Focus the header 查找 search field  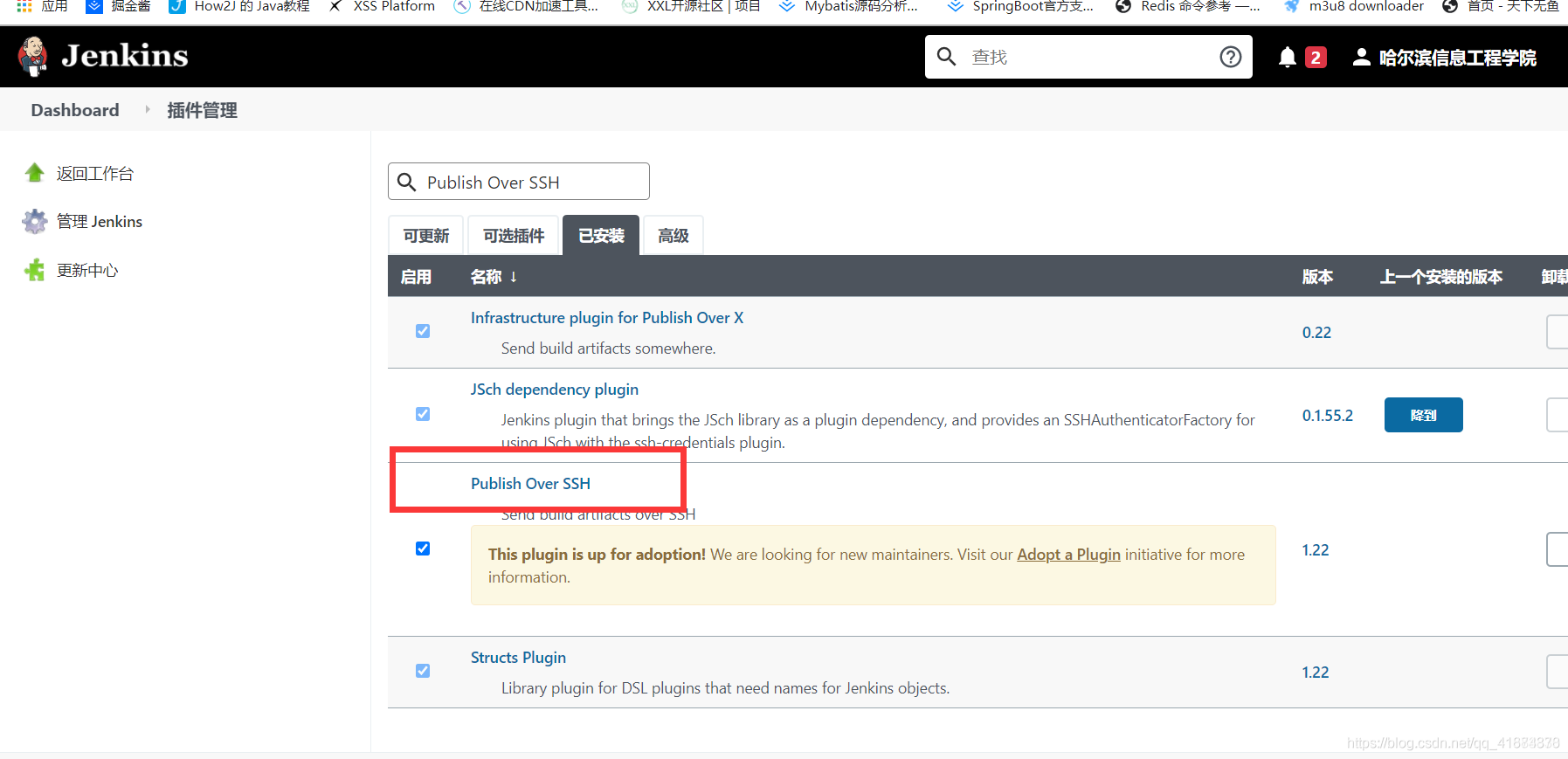[1088, 57]
